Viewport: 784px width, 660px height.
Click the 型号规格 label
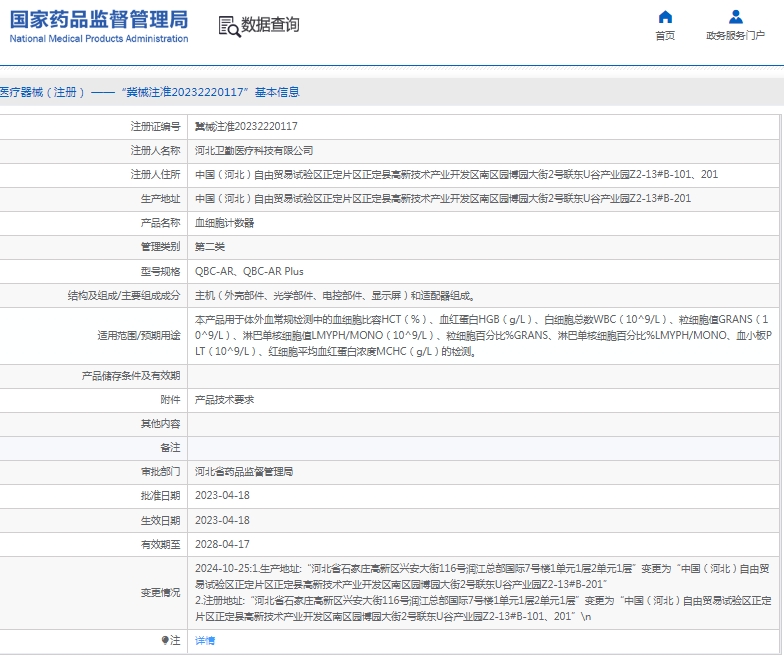tap(160, 272)
